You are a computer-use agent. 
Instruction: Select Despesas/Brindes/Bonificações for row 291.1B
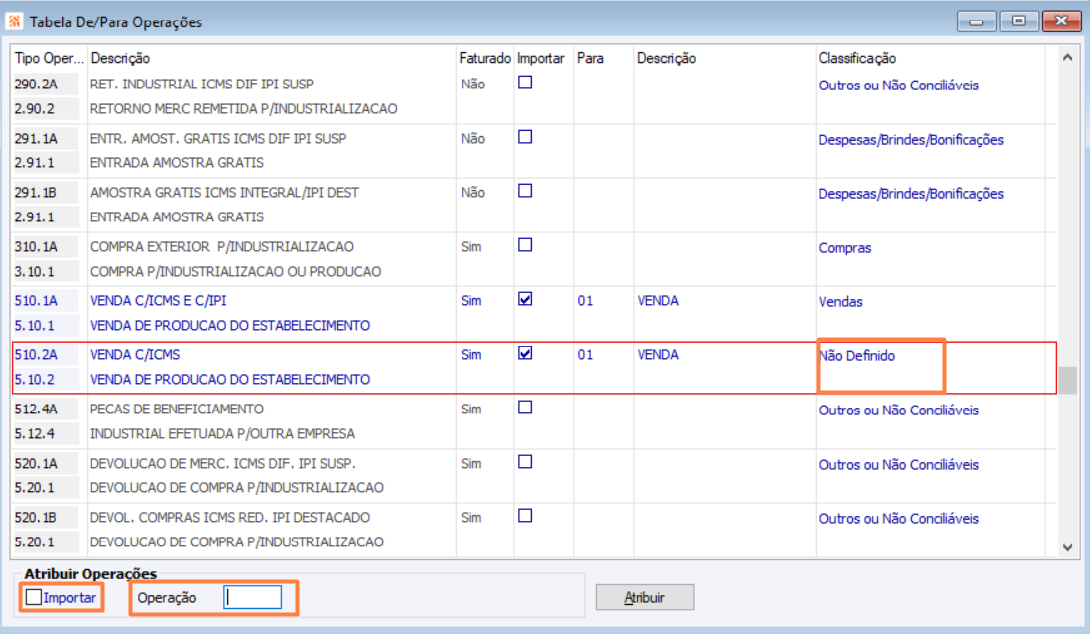911,194
